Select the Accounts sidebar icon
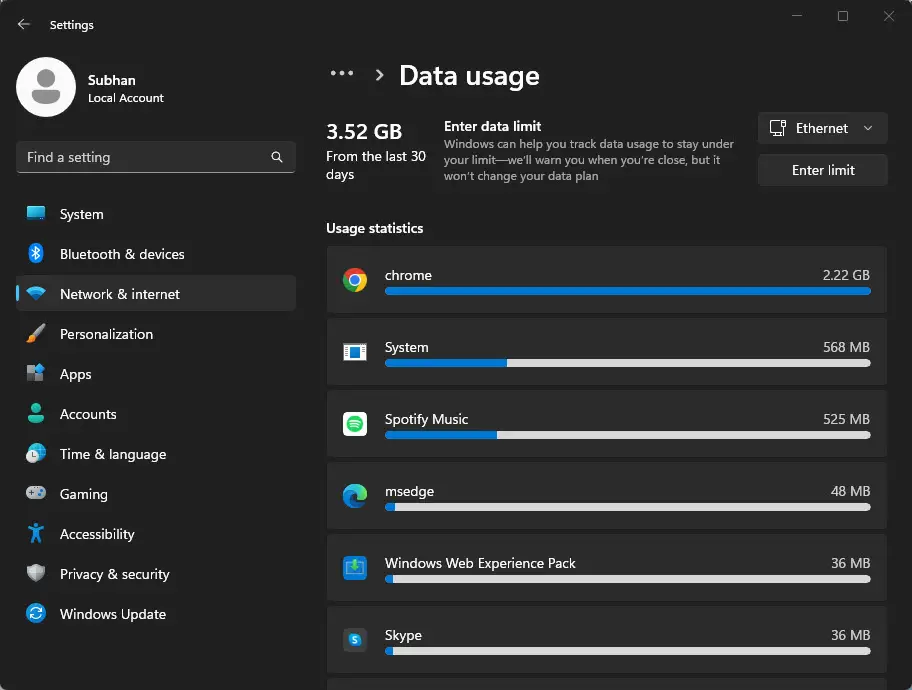 click(x=37, y=414)
